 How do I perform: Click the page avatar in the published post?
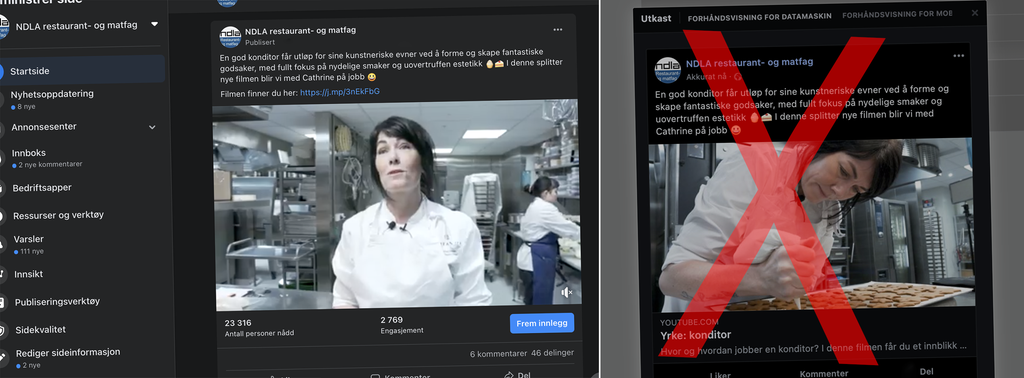(x=230, y=36)
